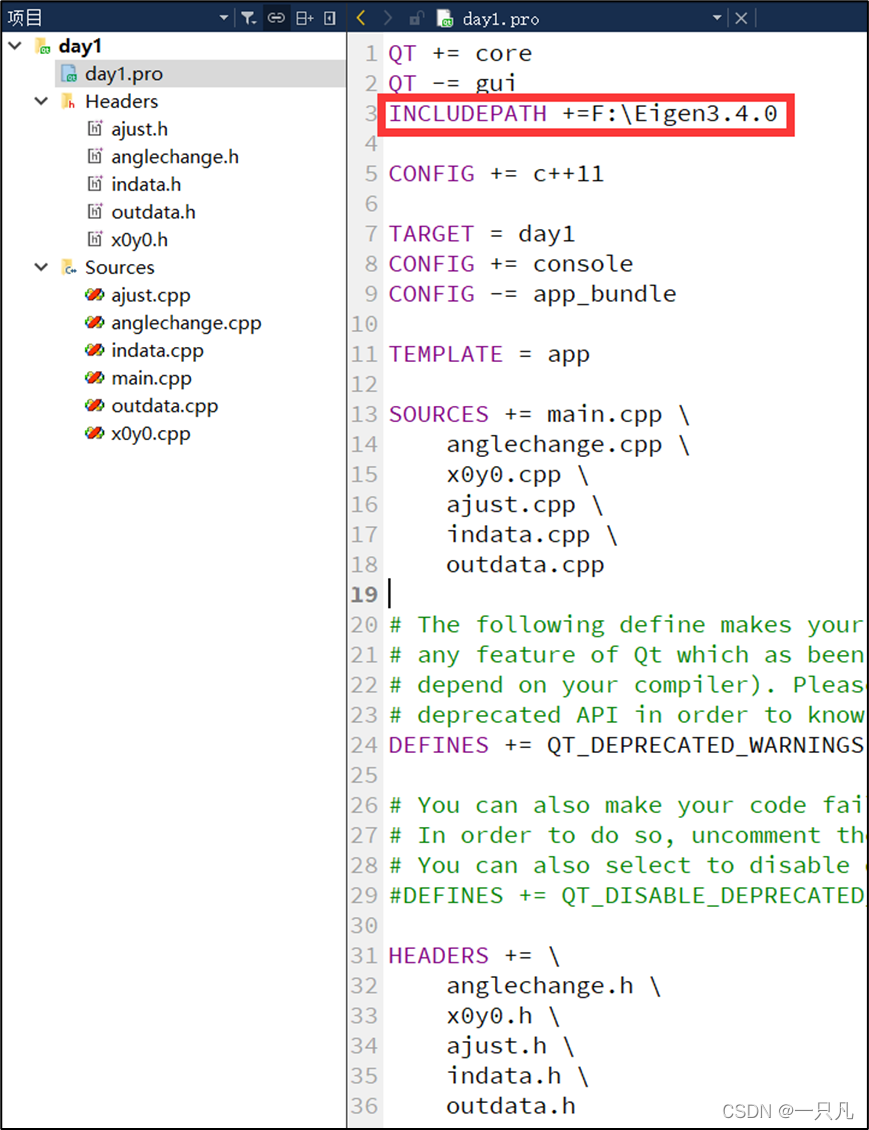869x1130 pixels.
Task: Select the Sources folder
Action: click(120, 267)
